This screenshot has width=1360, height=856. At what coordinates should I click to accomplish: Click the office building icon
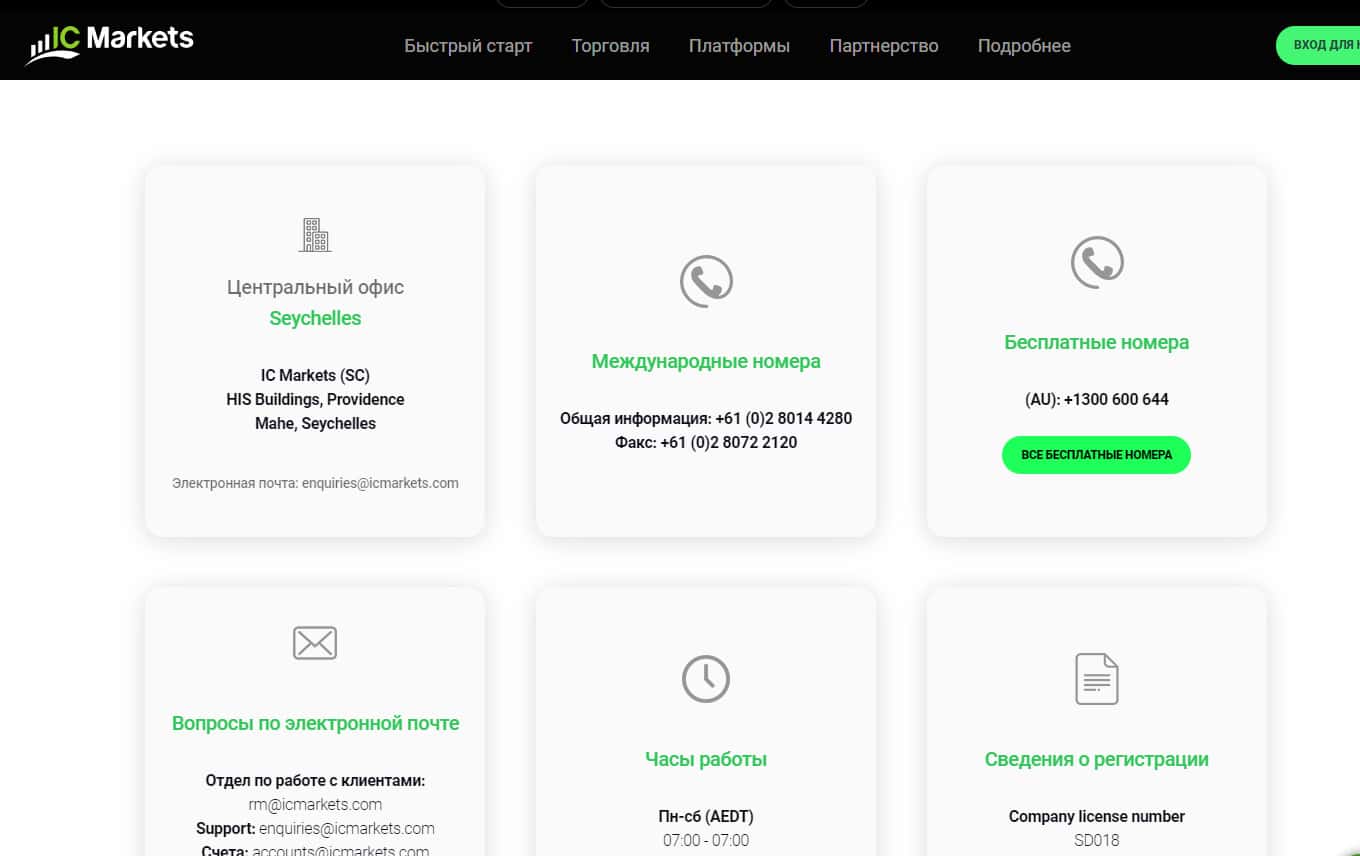point(315,234)
